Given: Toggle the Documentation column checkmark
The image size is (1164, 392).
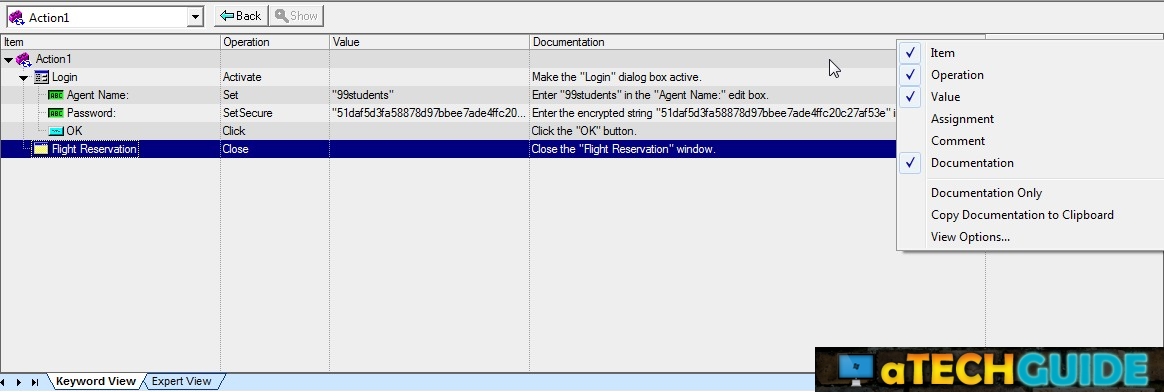Looking at the screenshot, I should (910, 163).
